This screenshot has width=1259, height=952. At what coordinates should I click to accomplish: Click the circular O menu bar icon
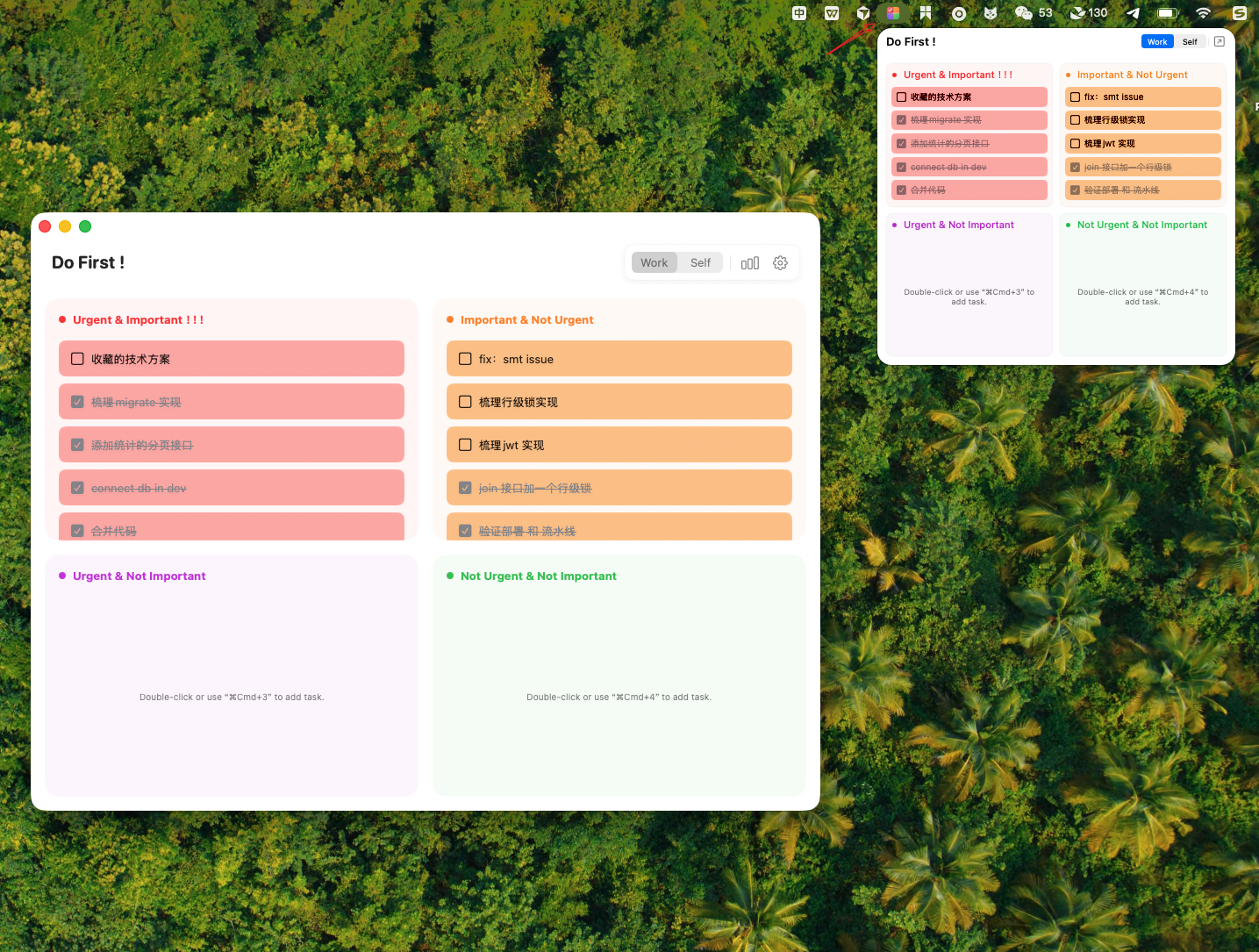click(x=958, y=13)
